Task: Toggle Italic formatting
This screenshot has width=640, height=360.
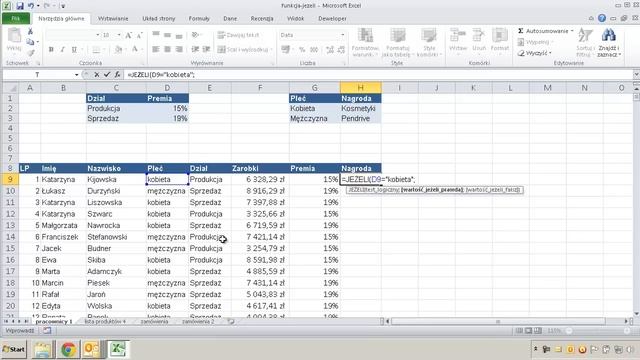Action: click(x=62, y=49)
